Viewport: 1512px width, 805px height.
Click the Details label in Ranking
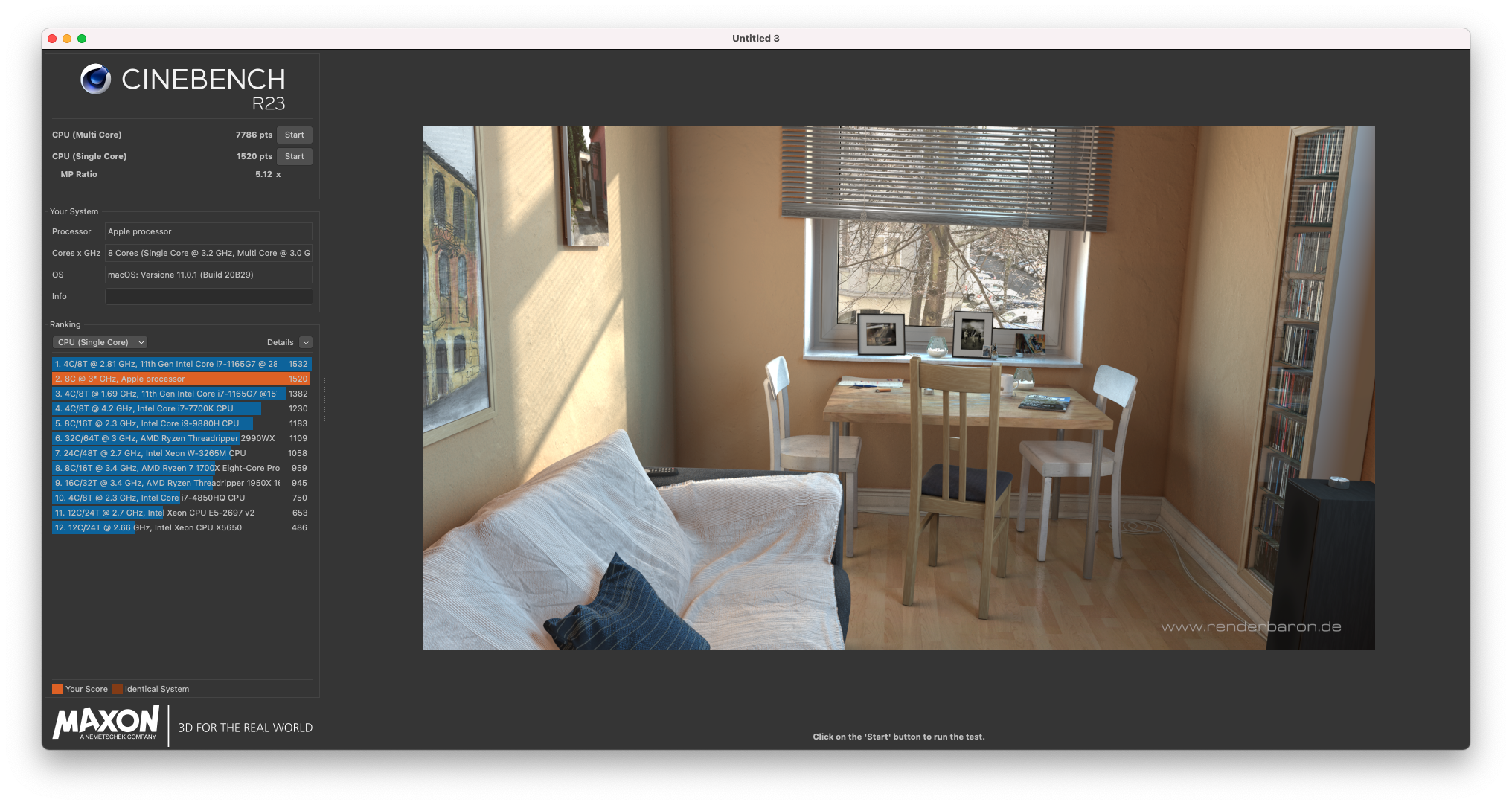pos(280,342)
